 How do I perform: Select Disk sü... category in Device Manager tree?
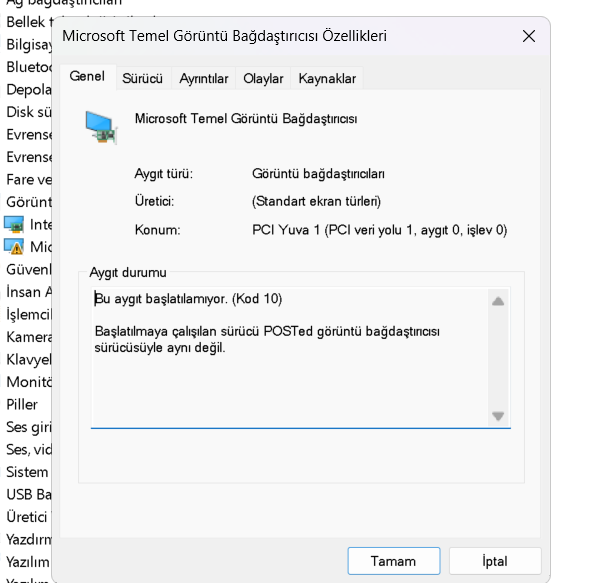click(x=29, y=112)
